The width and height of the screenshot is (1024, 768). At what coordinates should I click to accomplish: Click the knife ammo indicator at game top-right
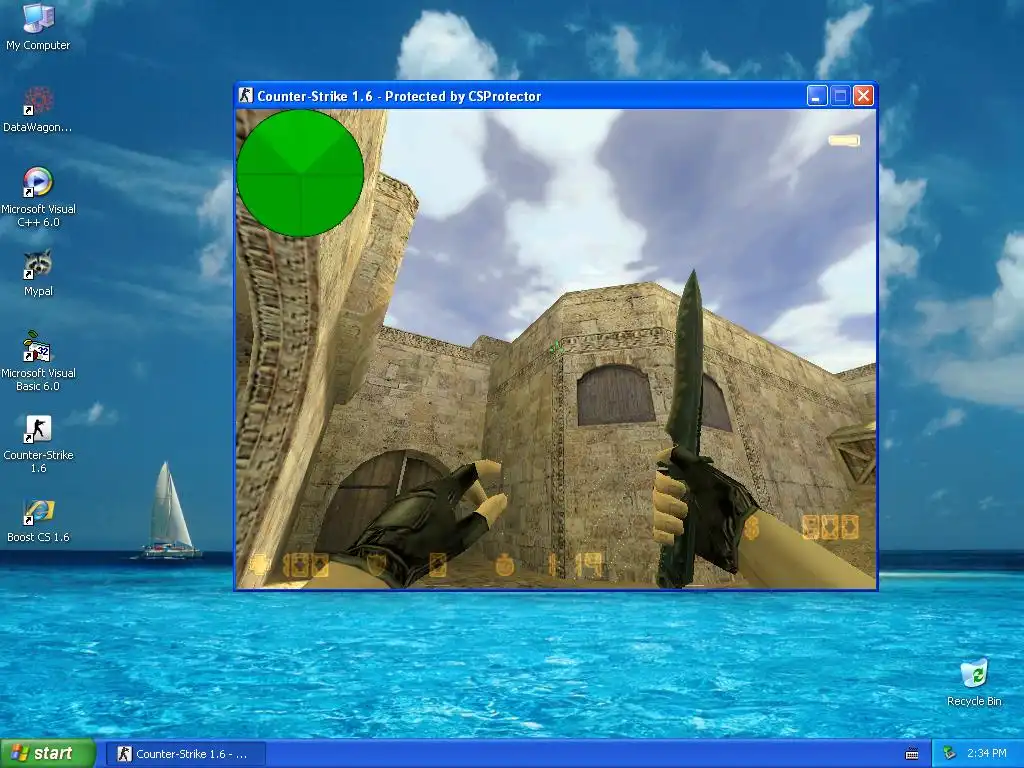(844, 140)
